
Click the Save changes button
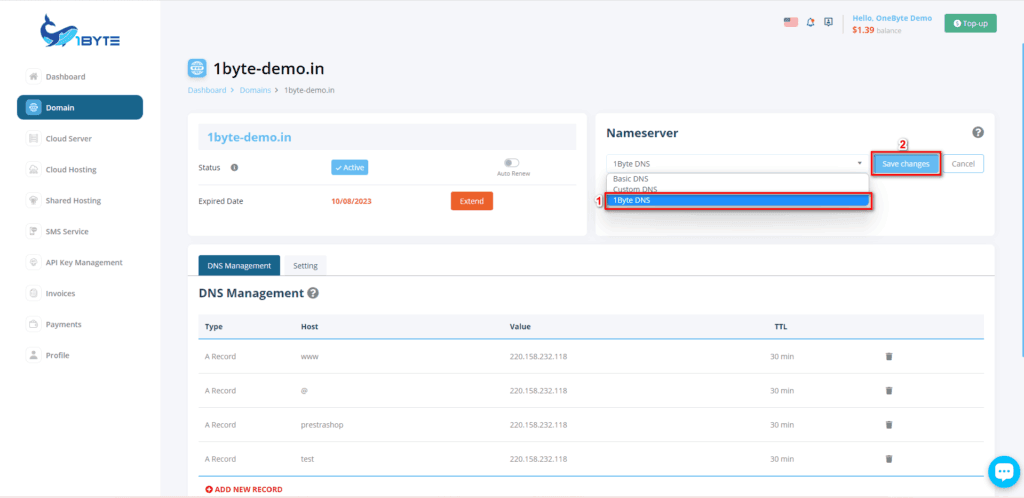(906, 164)
